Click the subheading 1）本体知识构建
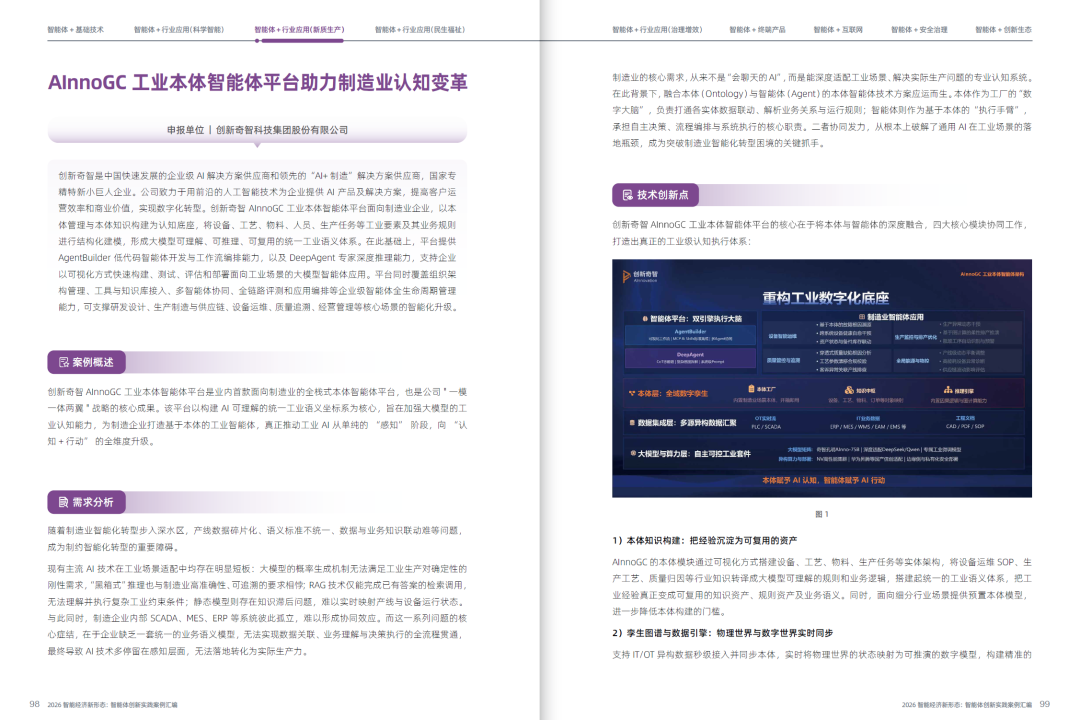Screen dimensions: 1080x720 705,540
